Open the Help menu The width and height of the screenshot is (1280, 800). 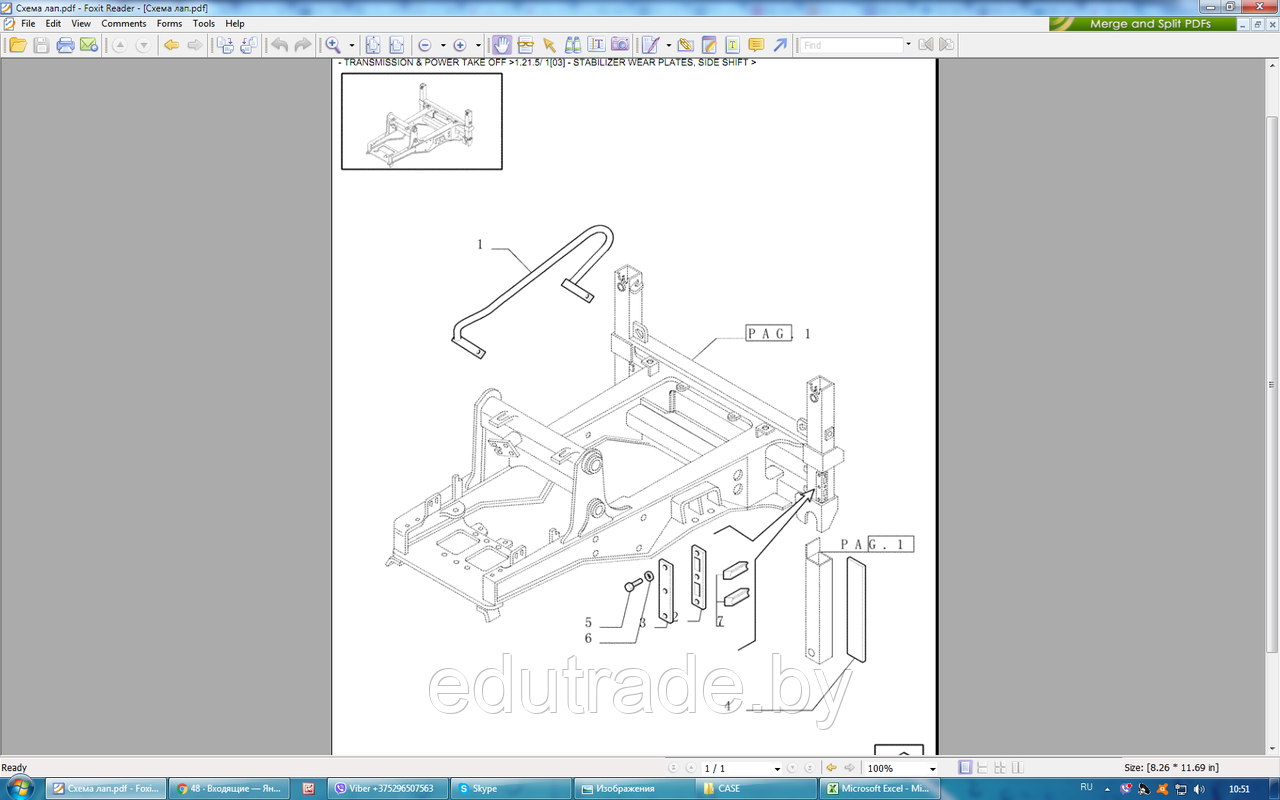[234, 23]
